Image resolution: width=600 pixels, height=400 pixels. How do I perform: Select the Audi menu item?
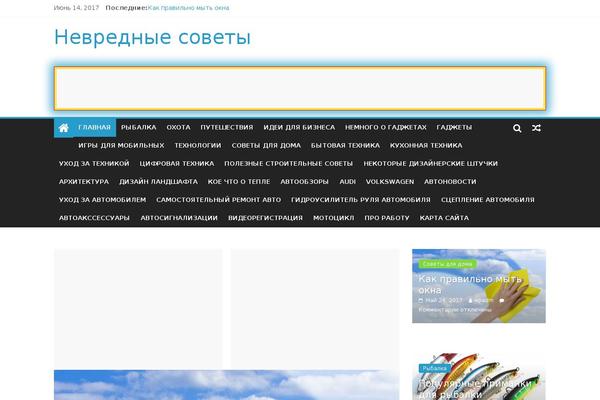click(347, 181)
